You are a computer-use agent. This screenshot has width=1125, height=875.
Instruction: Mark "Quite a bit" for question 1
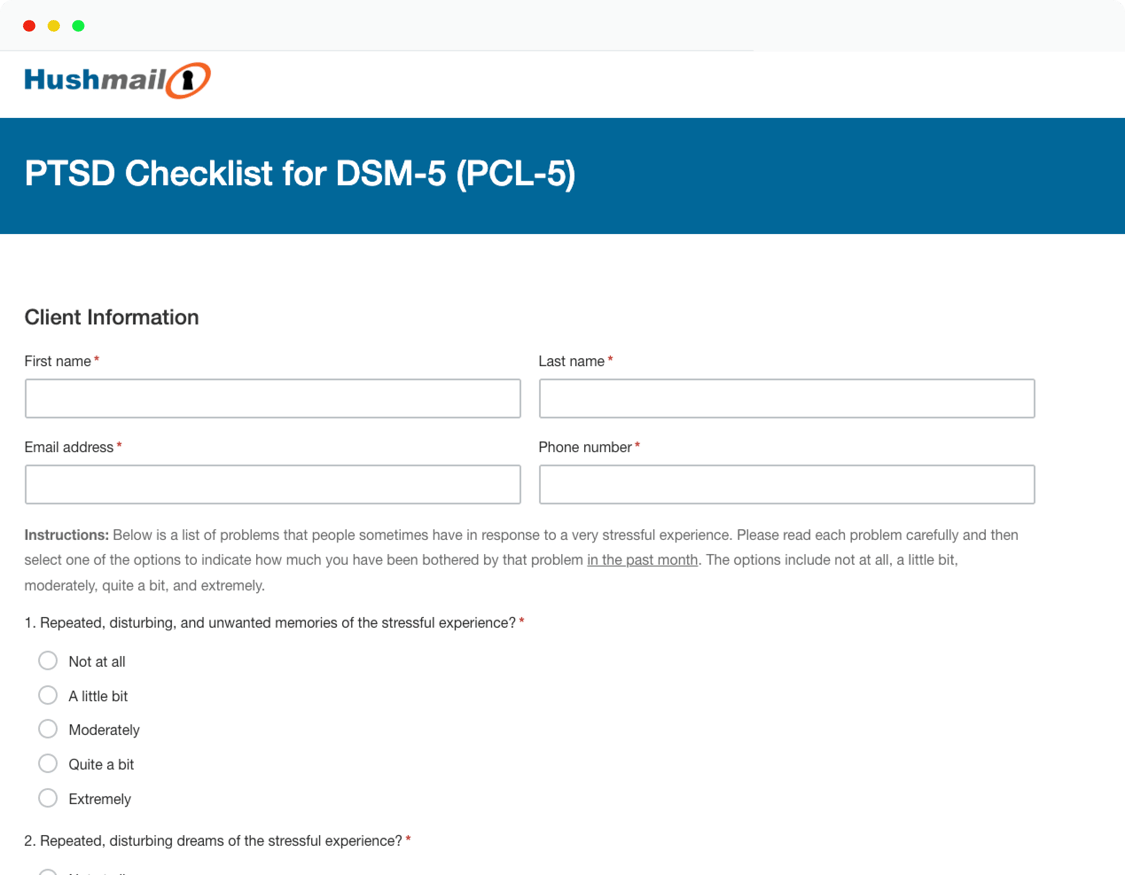(x=48, y=764)
